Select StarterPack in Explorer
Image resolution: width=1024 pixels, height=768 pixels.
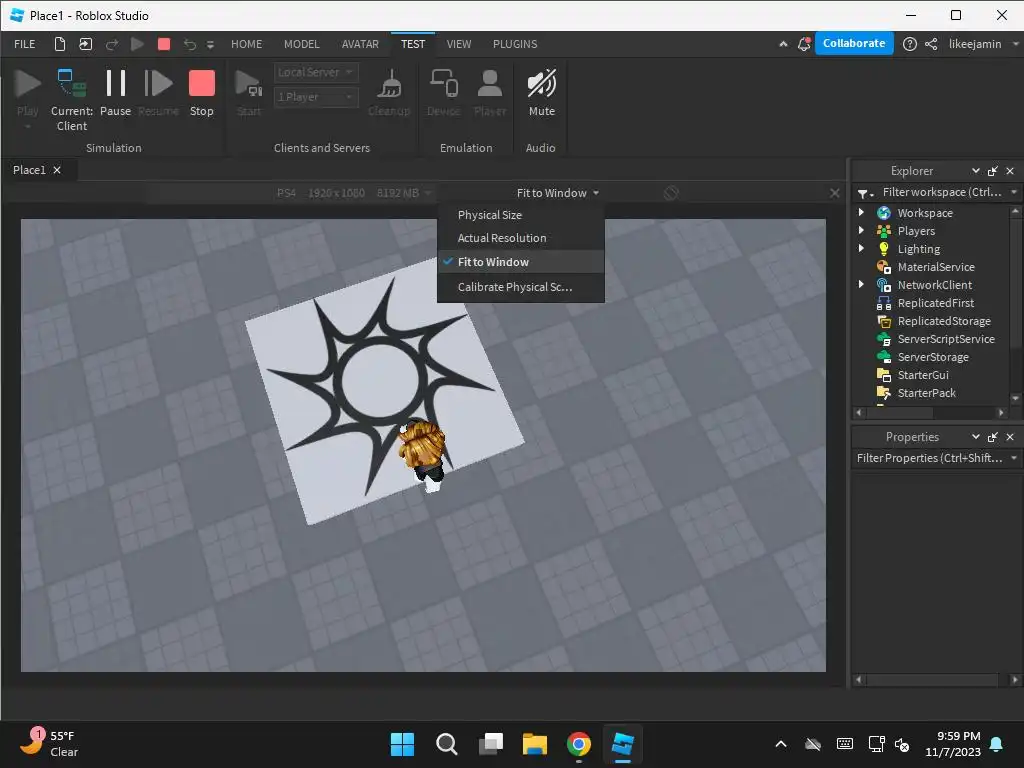pos(926,392)
